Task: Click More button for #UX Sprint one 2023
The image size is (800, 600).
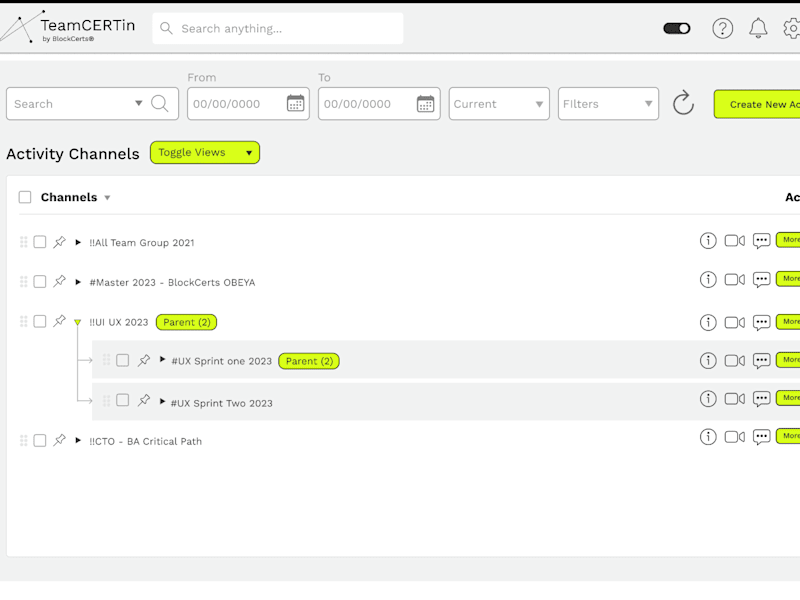Action: click(x=788, y=360)
